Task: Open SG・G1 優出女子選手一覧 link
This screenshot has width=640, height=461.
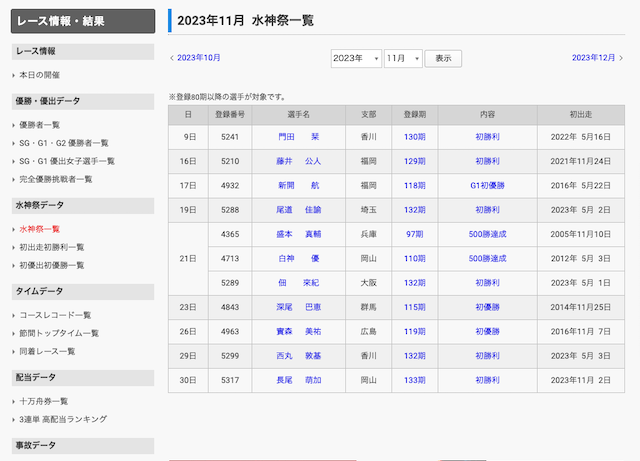Action: (x=67, y=161)
